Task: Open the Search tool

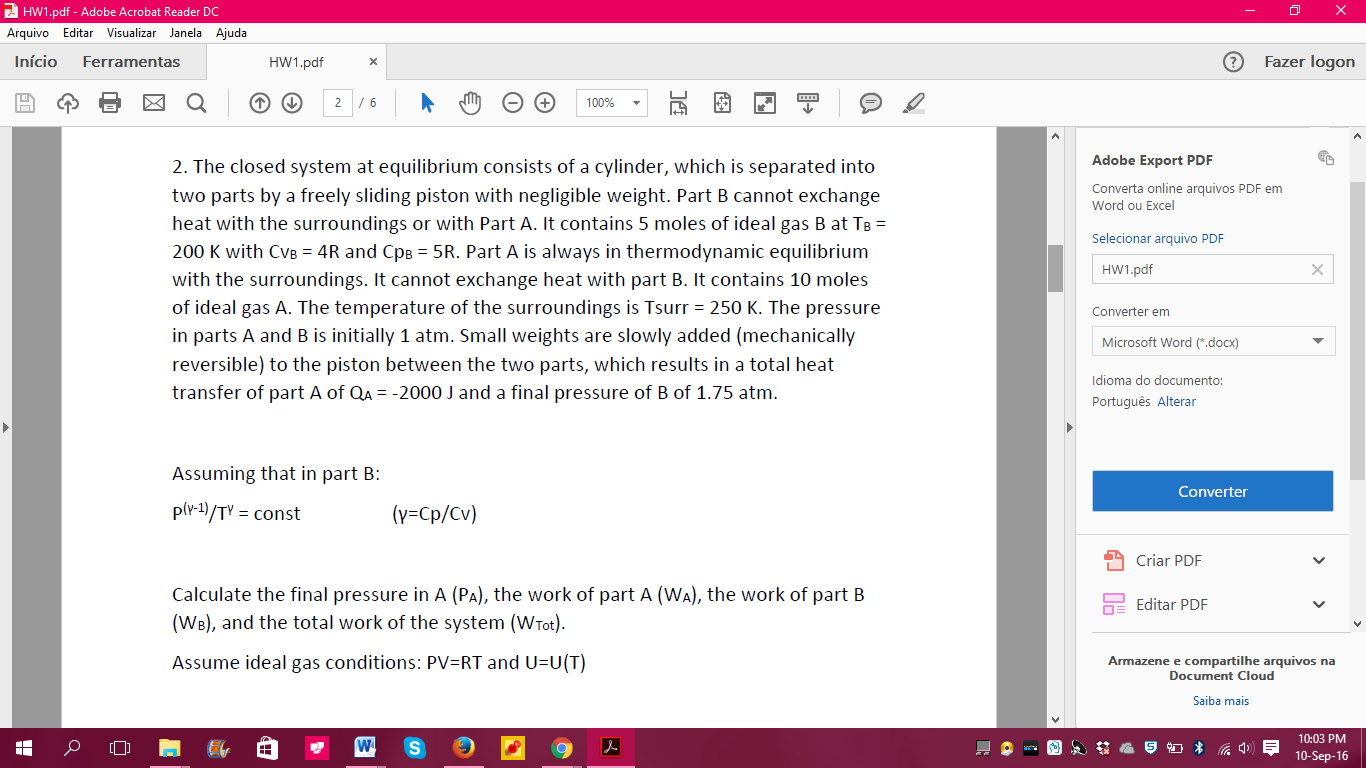Action: point(196,103)
